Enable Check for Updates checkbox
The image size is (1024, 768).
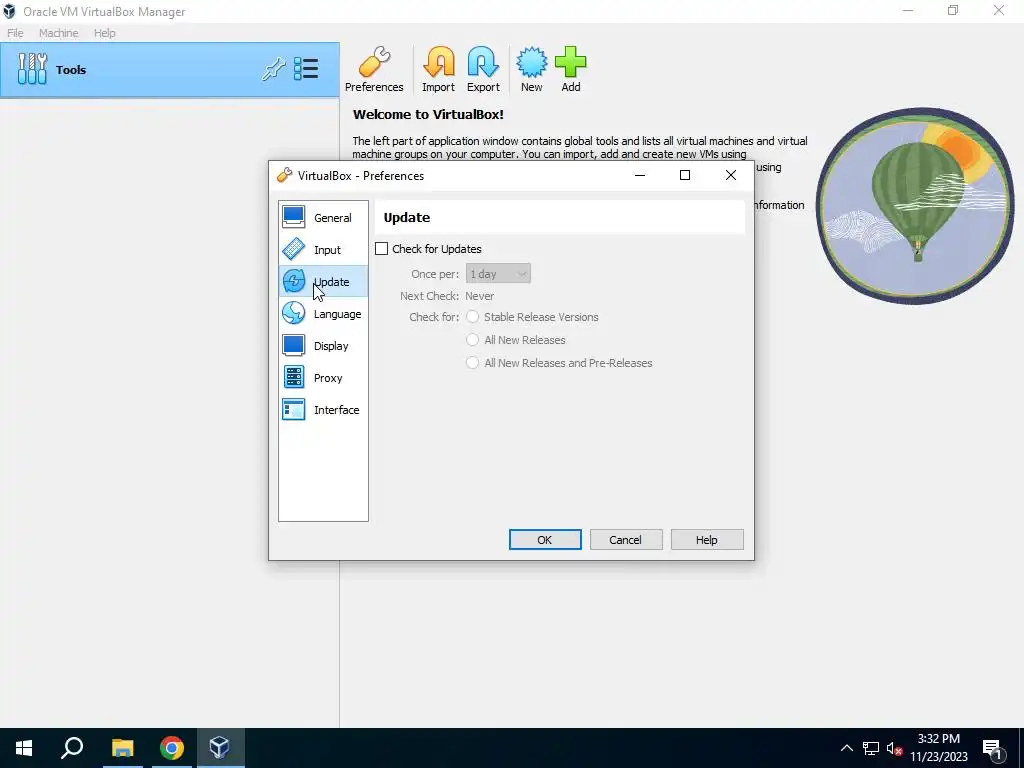pyautogui.click(x=381, y=249)
